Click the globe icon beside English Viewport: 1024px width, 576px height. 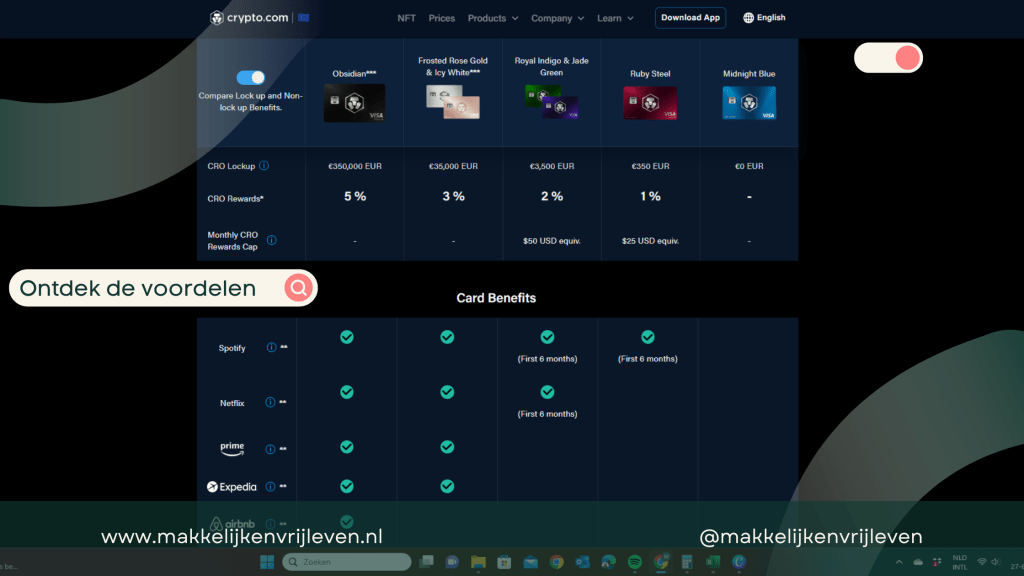[748, 18]
